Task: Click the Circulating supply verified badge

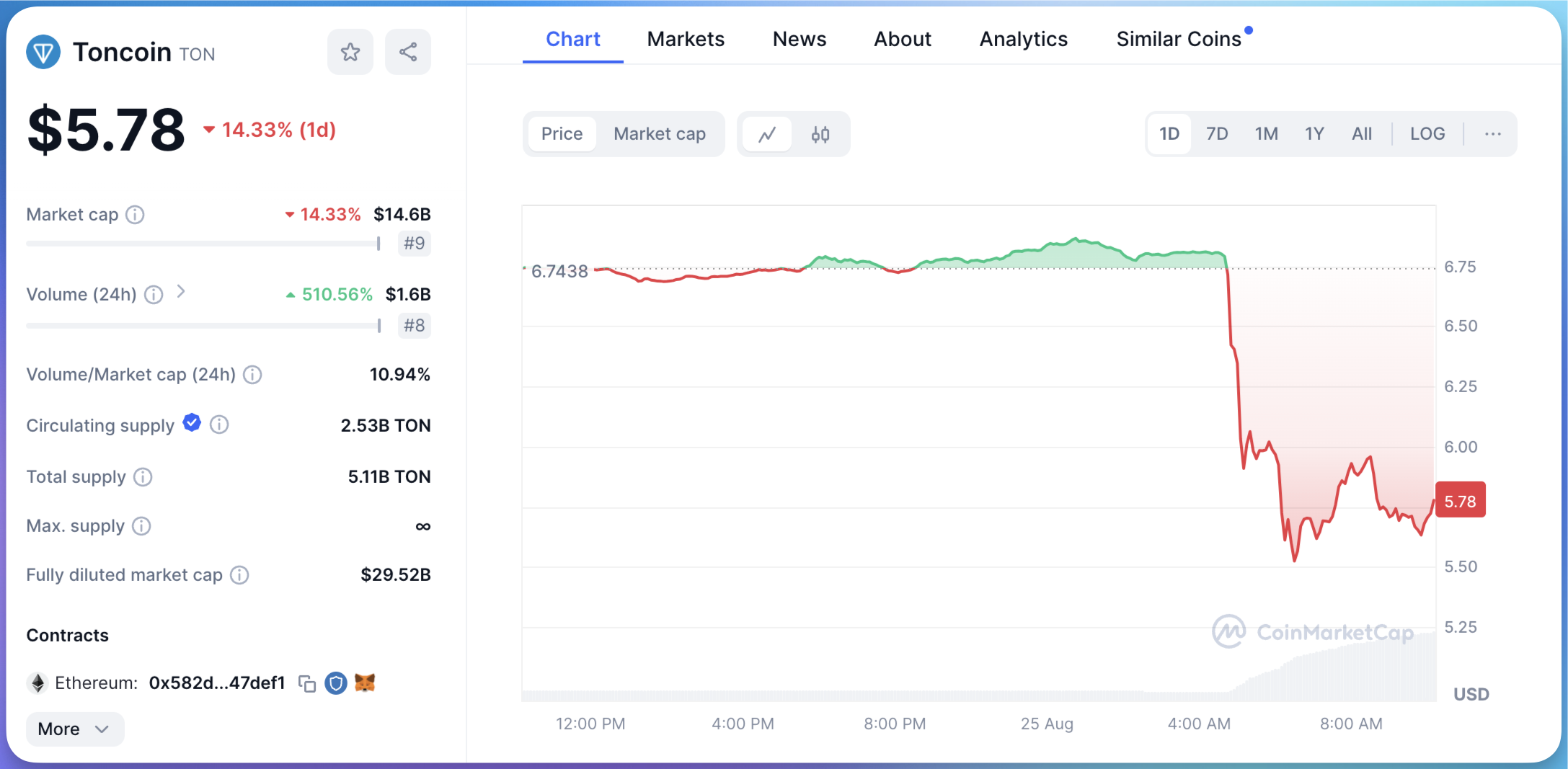Action: 192,423
